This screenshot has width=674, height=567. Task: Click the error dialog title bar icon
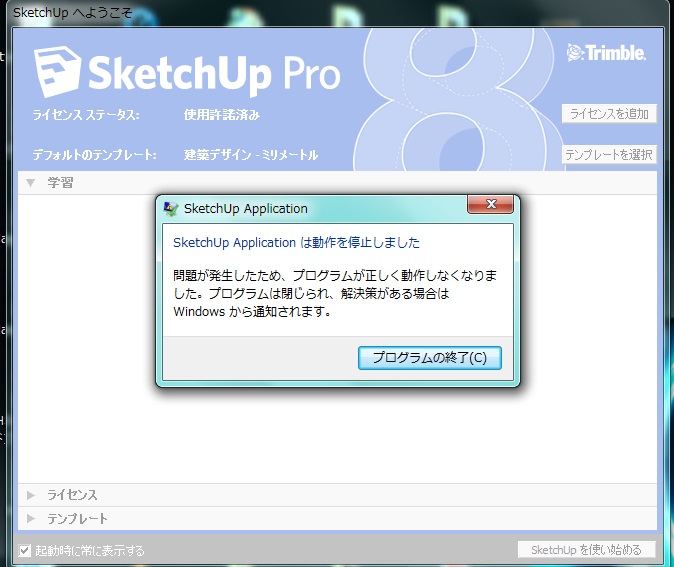coord(171,209)
